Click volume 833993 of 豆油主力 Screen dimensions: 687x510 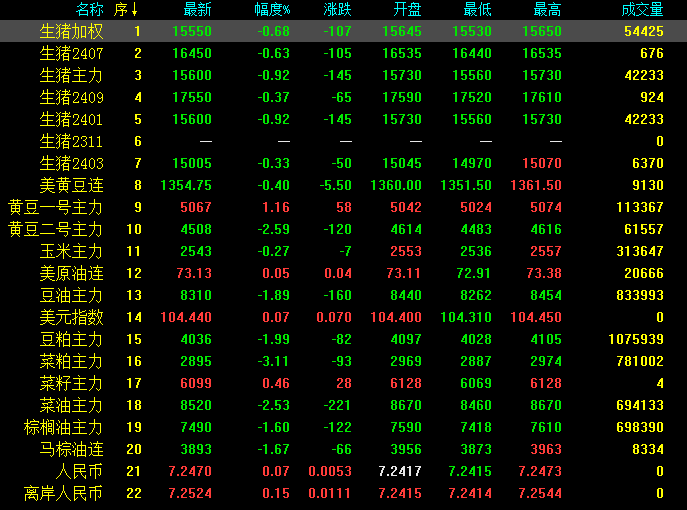tap(640, 295)
